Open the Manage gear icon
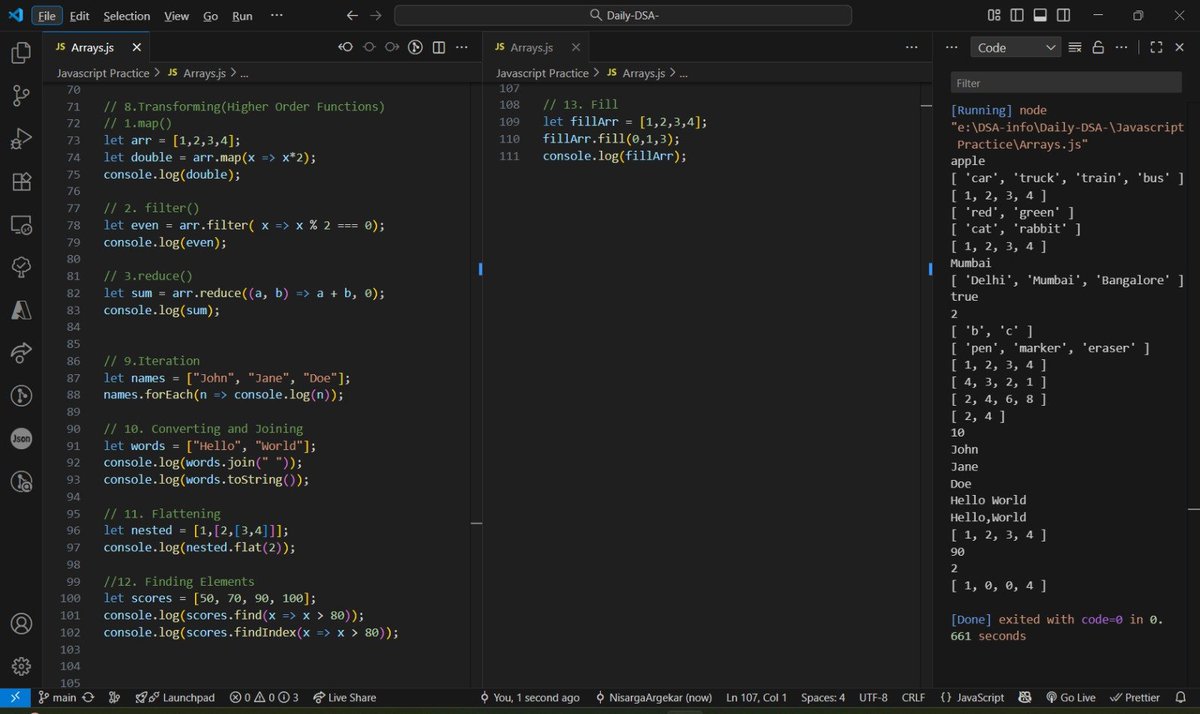1200x714 pixels. pos(21,667)
